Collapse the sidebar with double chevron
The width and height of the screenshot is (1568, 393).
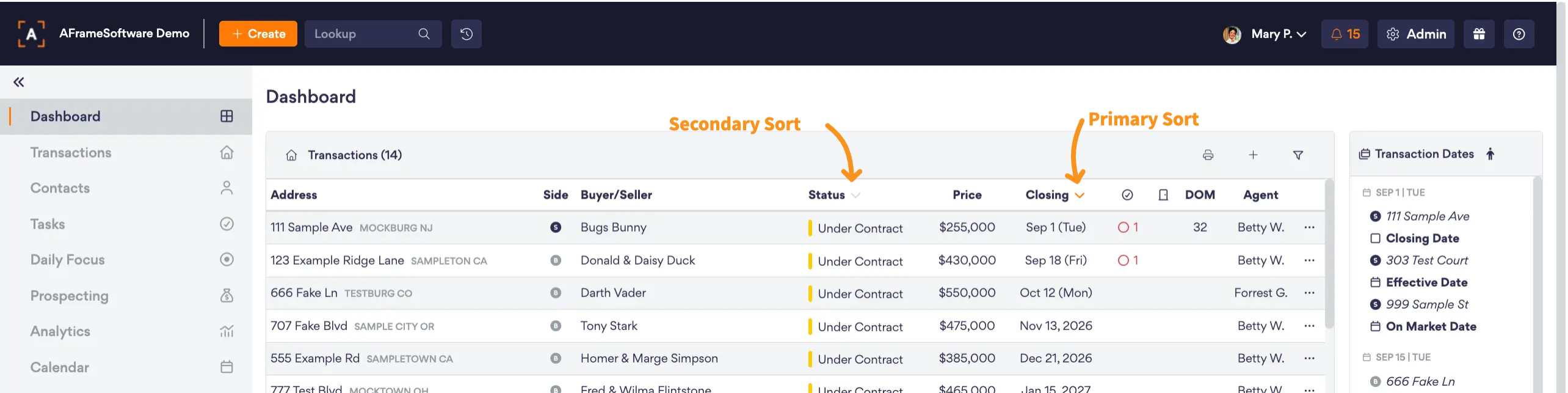point(19,82)
